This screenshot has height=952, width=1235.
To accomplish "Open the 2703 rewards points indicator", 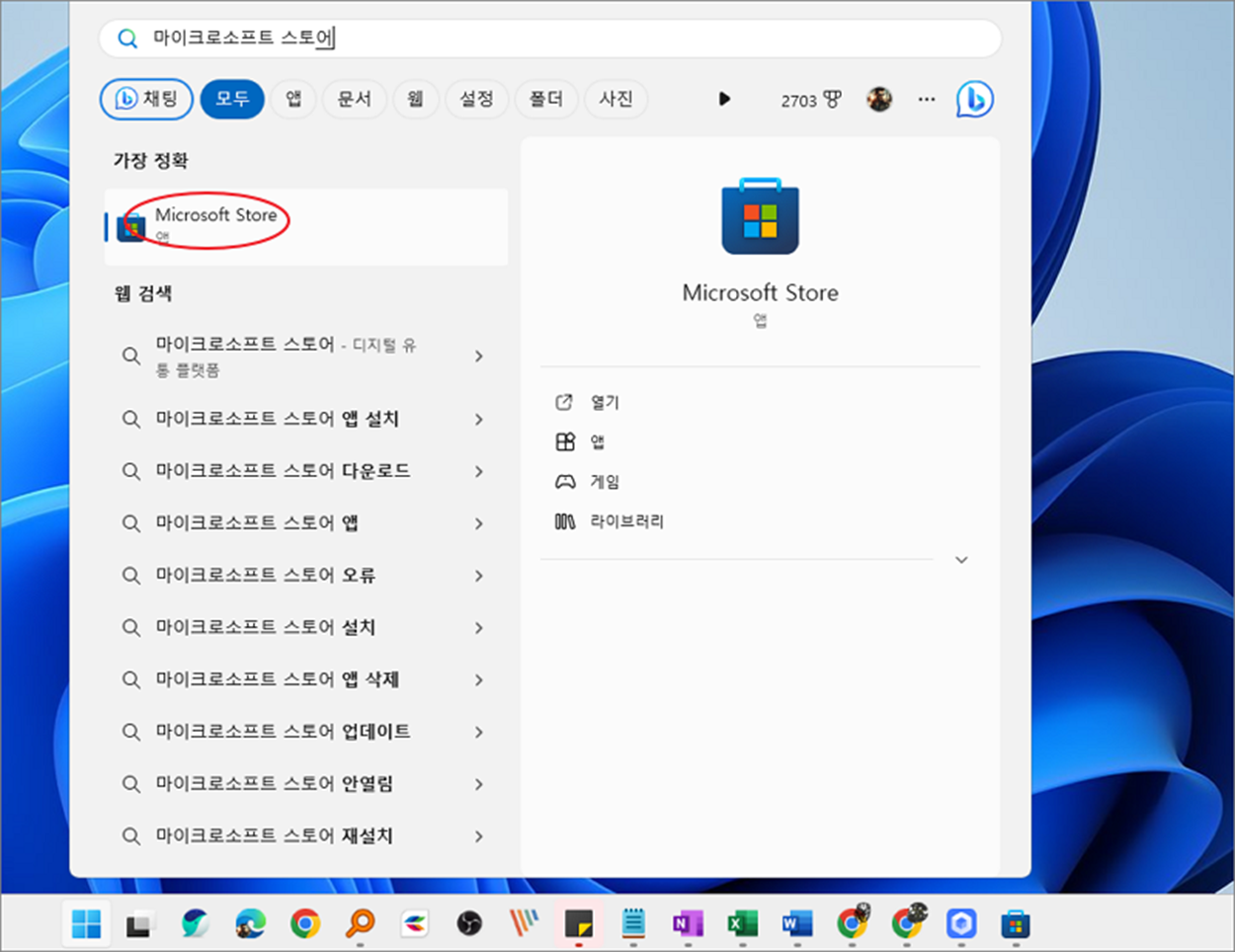I will (x=811, y=100).
